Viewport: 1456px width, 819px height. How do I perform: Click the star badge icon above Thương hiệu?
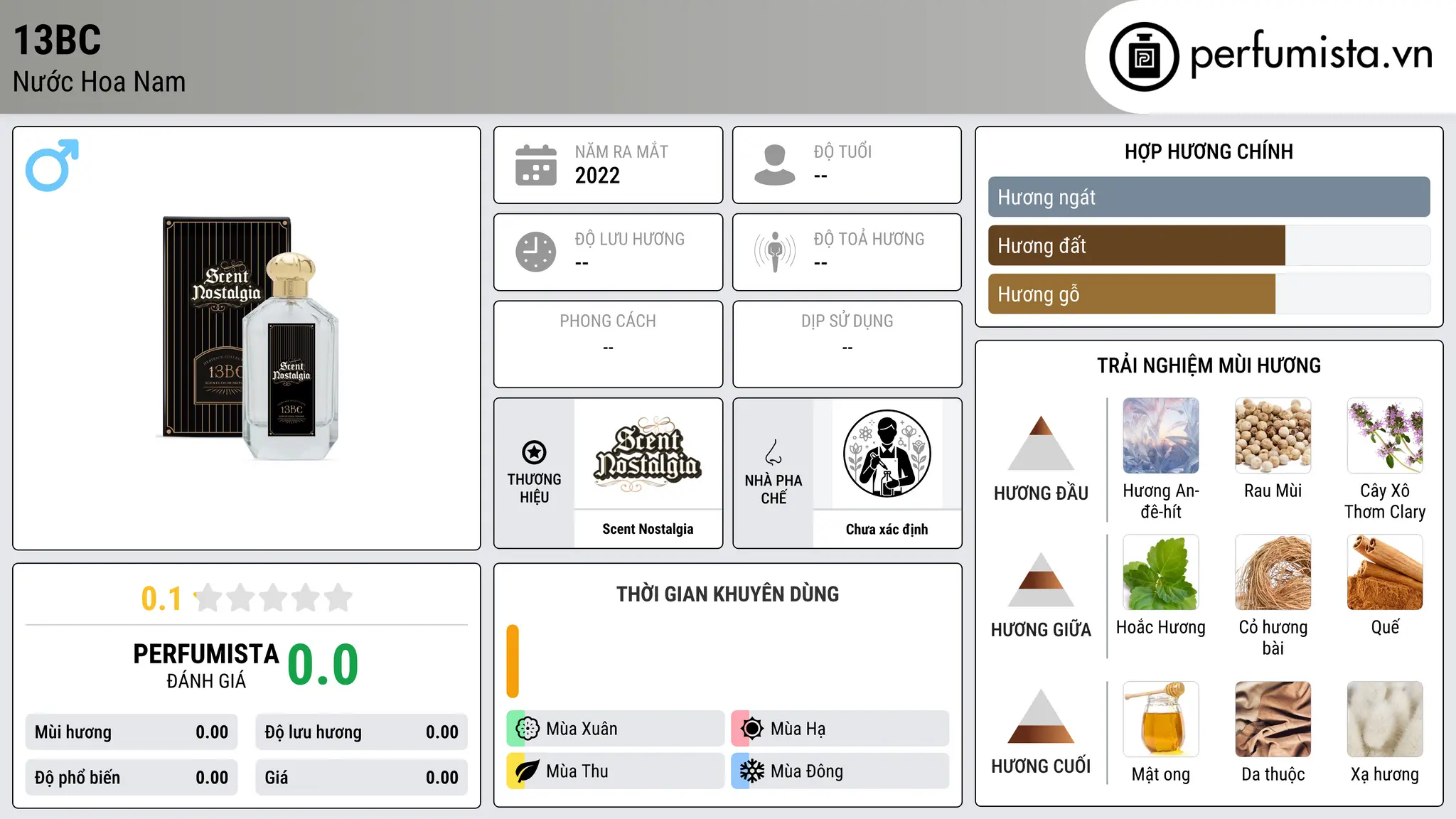click(x=534, y=452)
